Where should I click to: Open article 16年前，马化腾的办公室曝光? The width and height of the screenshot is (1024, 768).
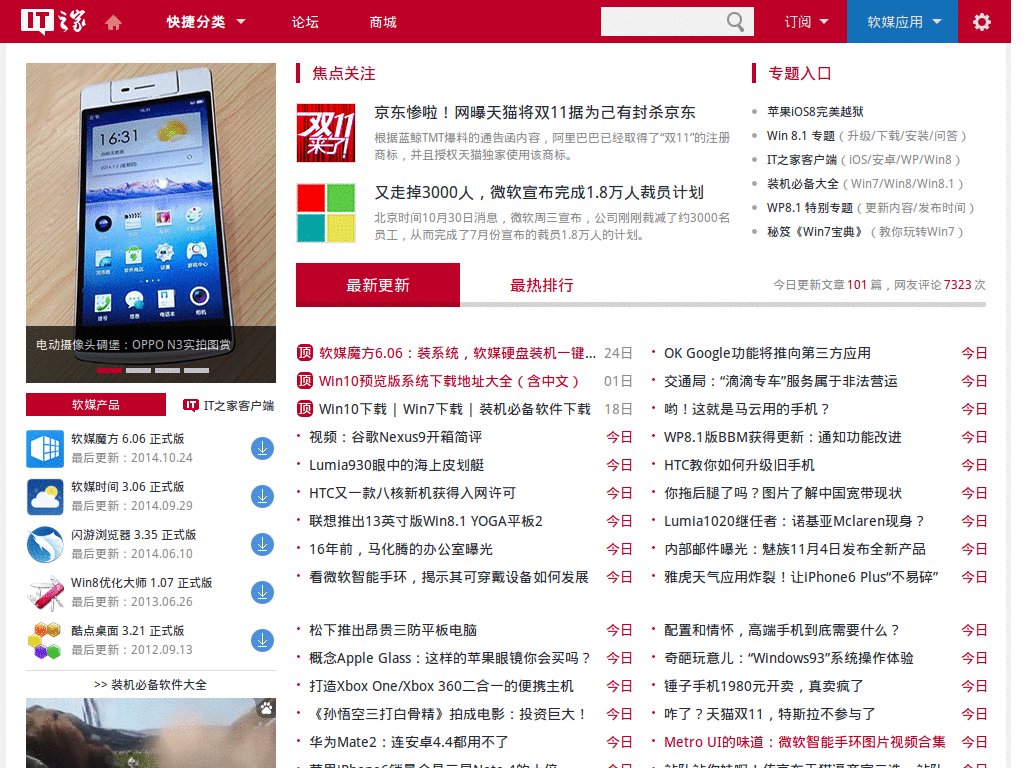[400, 549]
